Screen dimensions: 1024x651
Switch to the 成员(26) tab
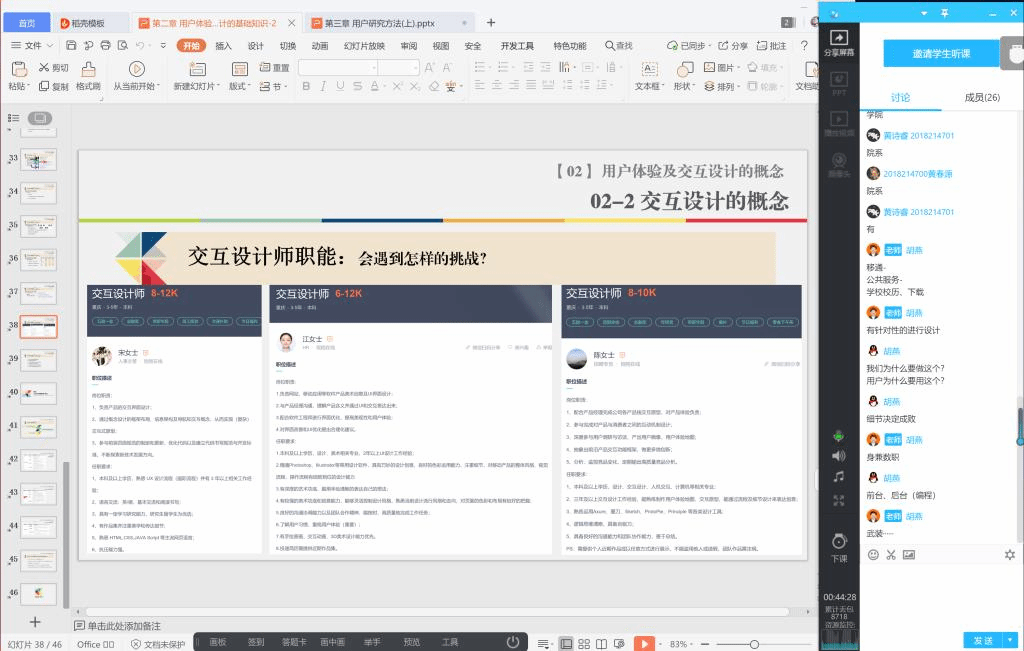(x=981, y=97)
